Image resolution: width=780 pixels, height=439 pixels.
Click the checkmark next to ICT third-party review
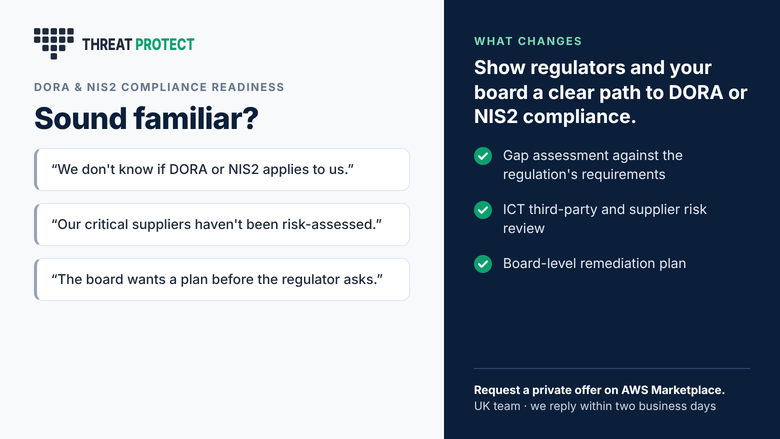point(483,210)
